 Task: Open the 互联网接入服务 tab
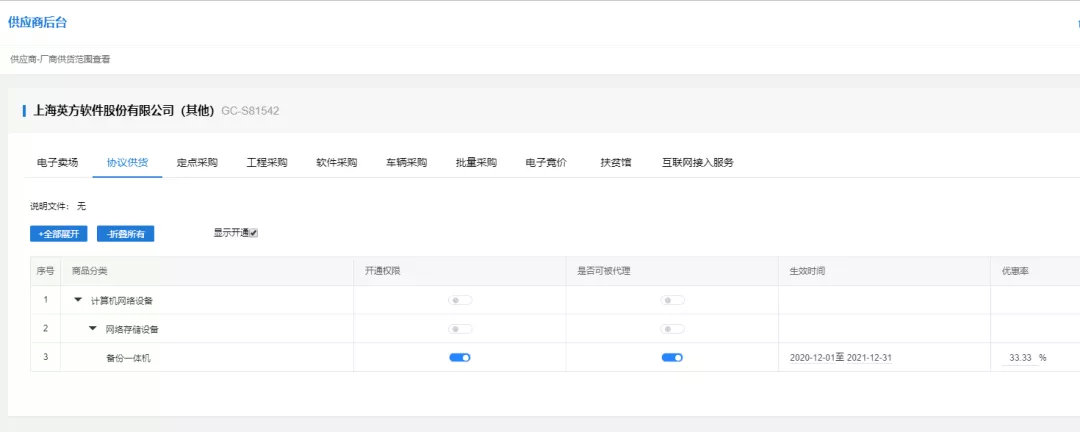pos(697,162)
